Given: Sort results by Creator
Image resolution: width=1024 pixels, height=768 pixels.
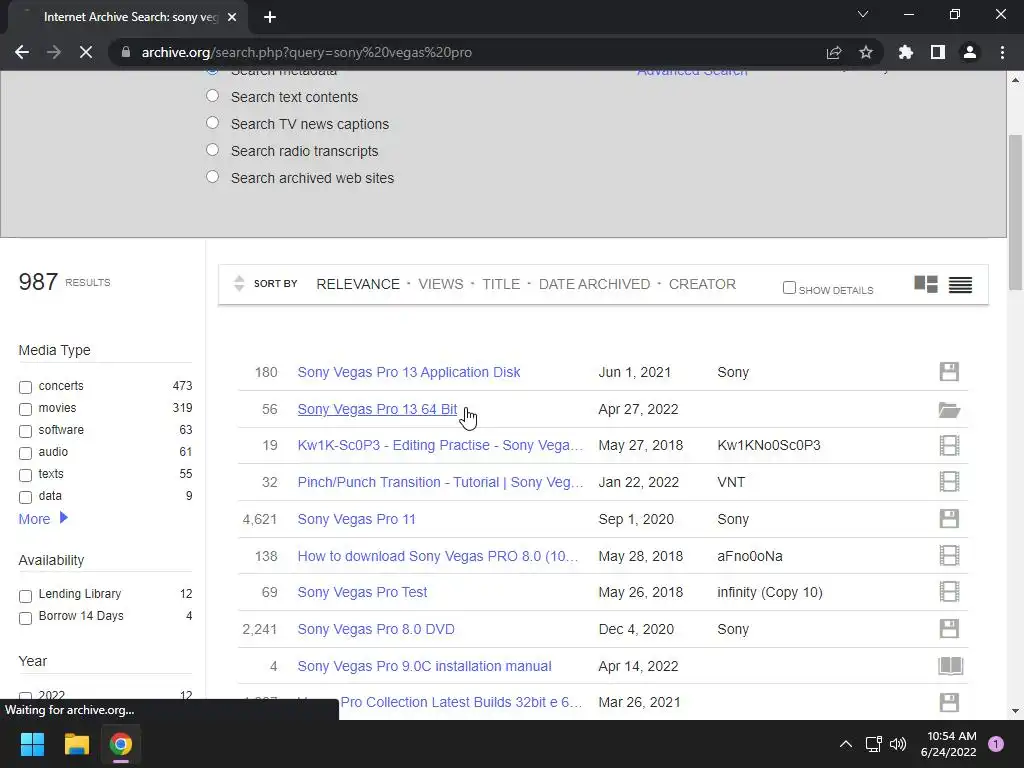Looking at the screenshot, I should tap(702, 284).
